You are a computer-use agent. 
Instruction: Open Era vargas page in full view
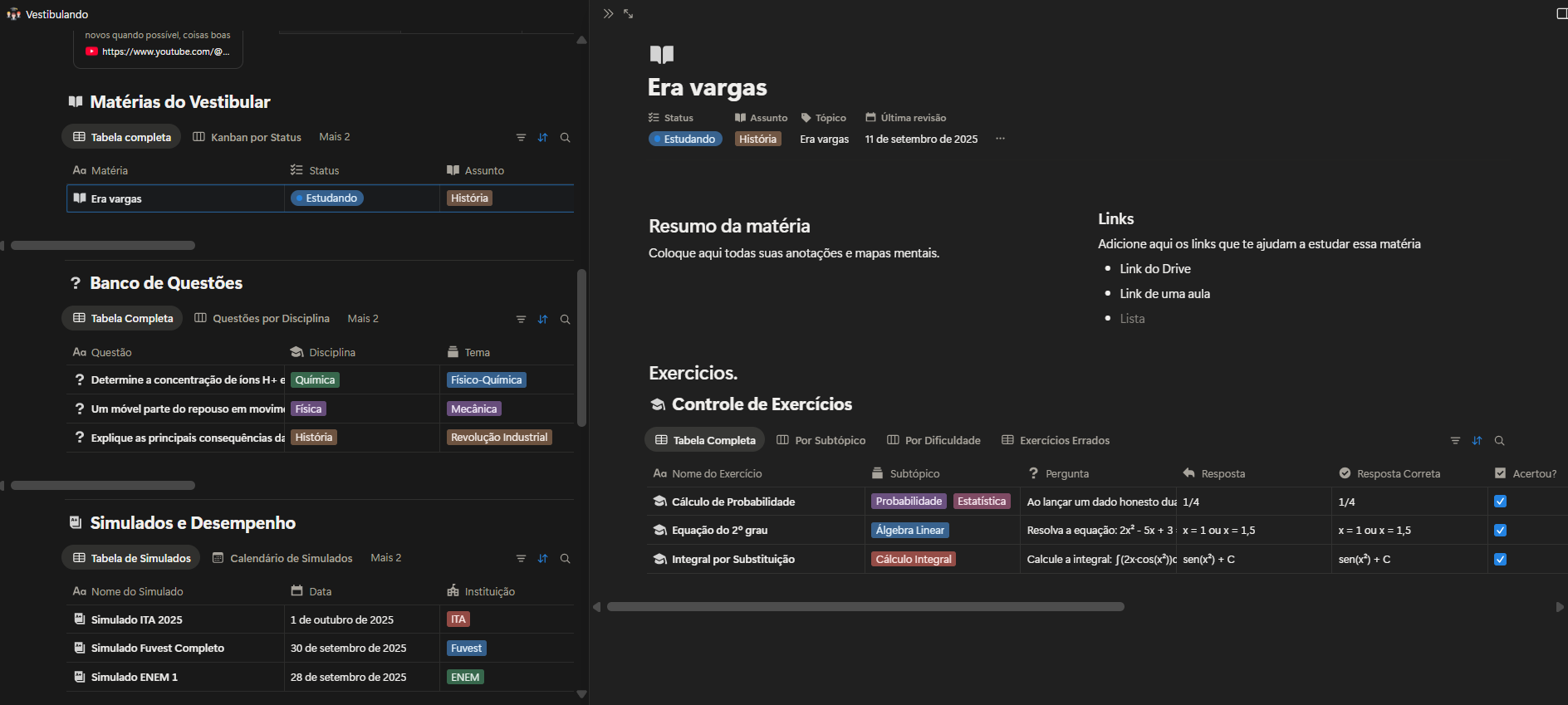(x=629, y=14)
